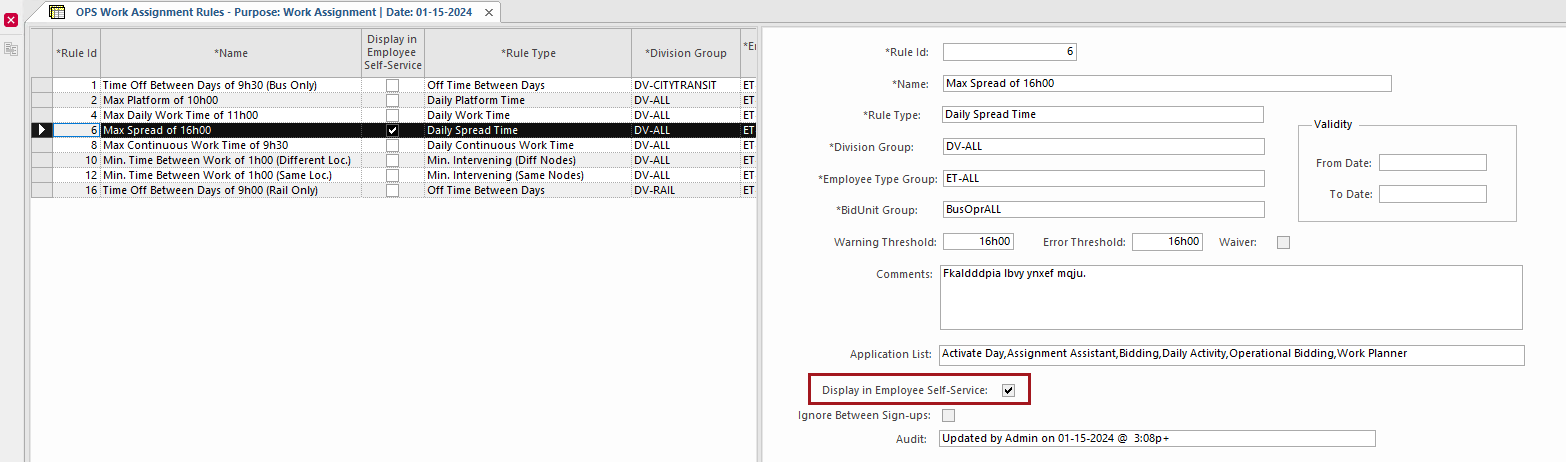
Task: Click the red X icon in left sidebar
Action: (x=11, y=20)
